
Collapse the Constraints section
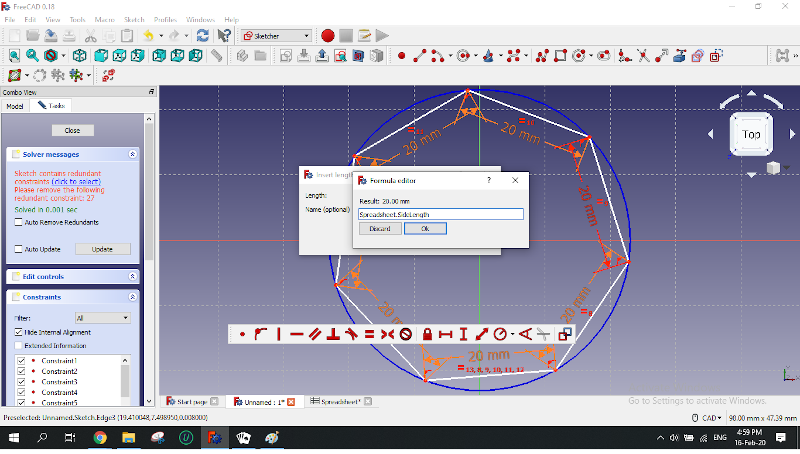[x=133, y=297]
